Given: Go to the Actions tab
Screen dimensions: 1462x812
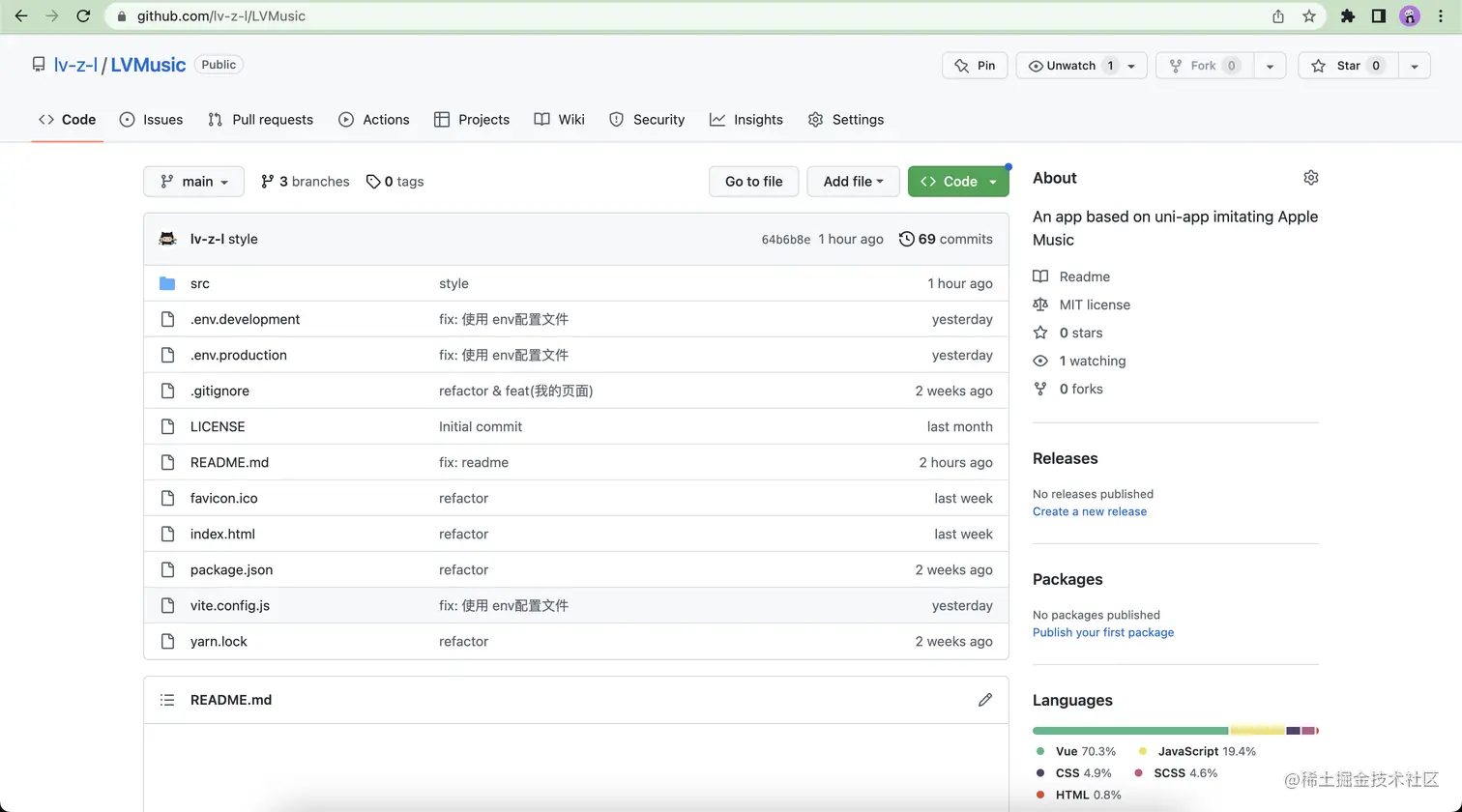Looking at the screenshot, I should pos(374,120).
